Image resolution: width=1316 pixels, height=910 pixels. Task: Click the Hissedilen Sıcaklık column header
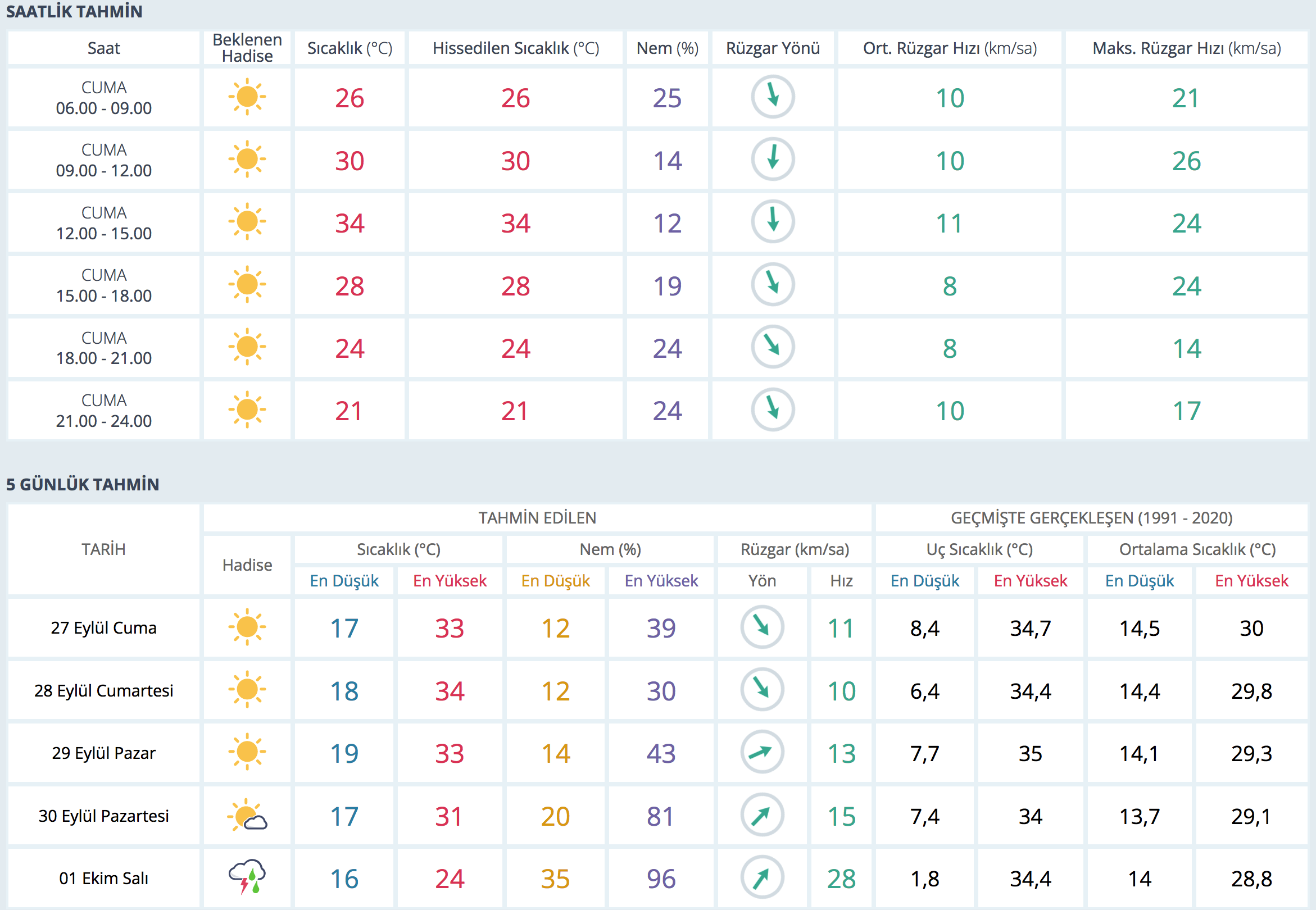click(x=515, y=48)
